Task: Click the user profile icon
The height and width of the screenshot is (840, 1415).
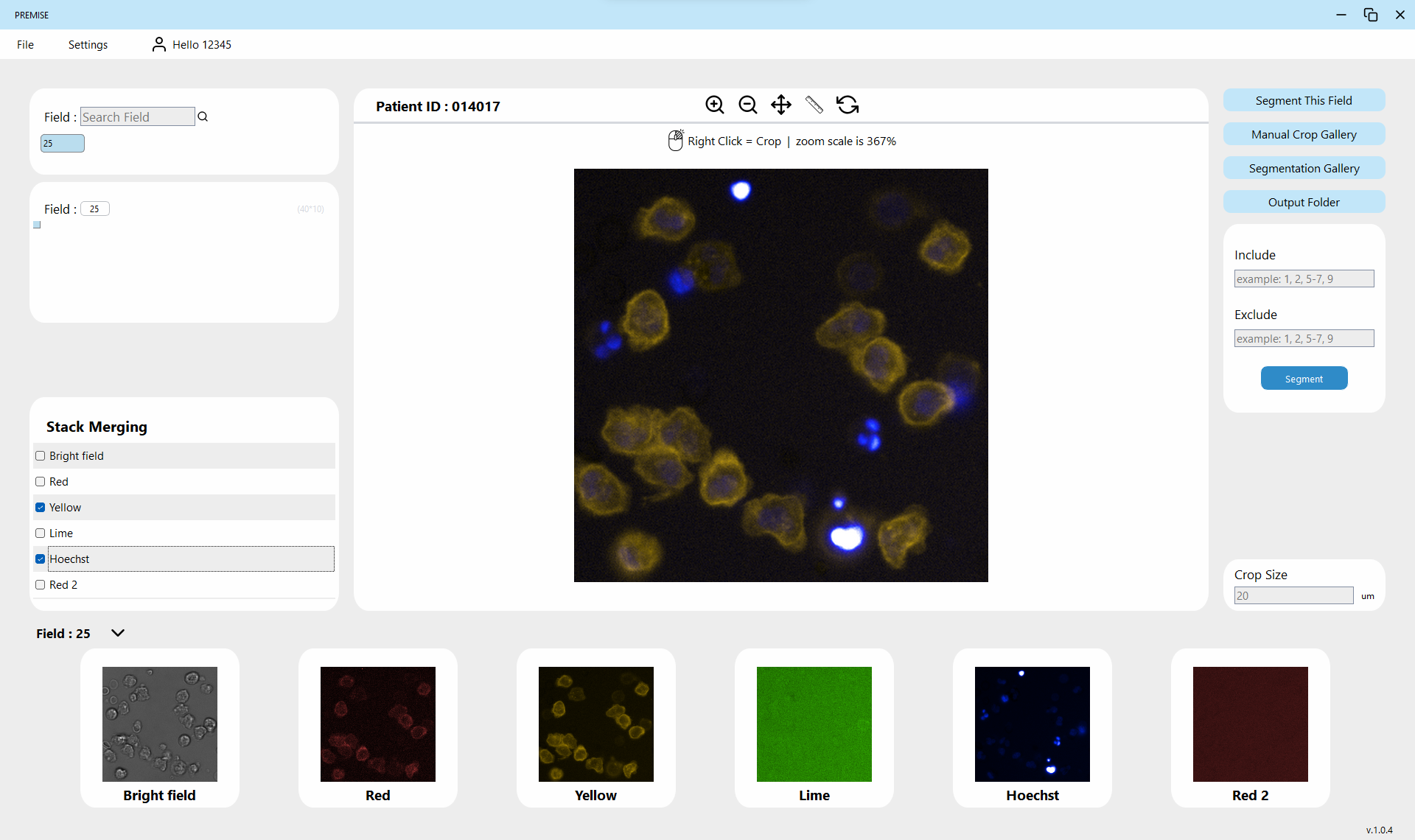Action: tap(158, 44)
